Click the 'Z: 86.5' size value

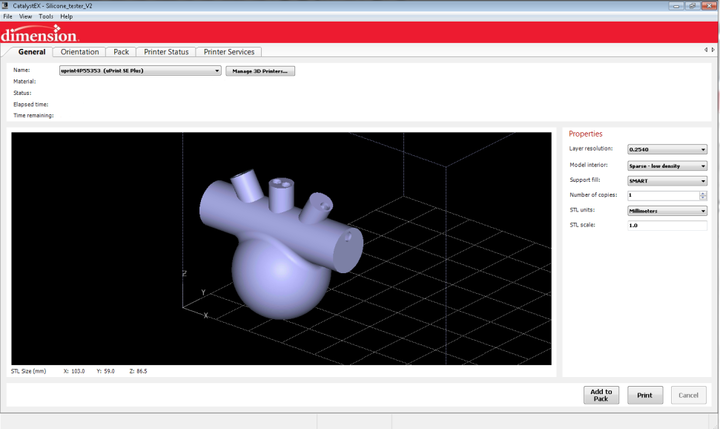pyautogui.click(x=138, y=371)
